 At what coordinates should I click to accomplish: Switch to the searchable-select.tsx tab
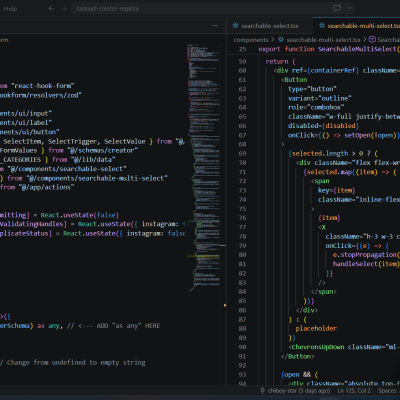pos(265,26)
